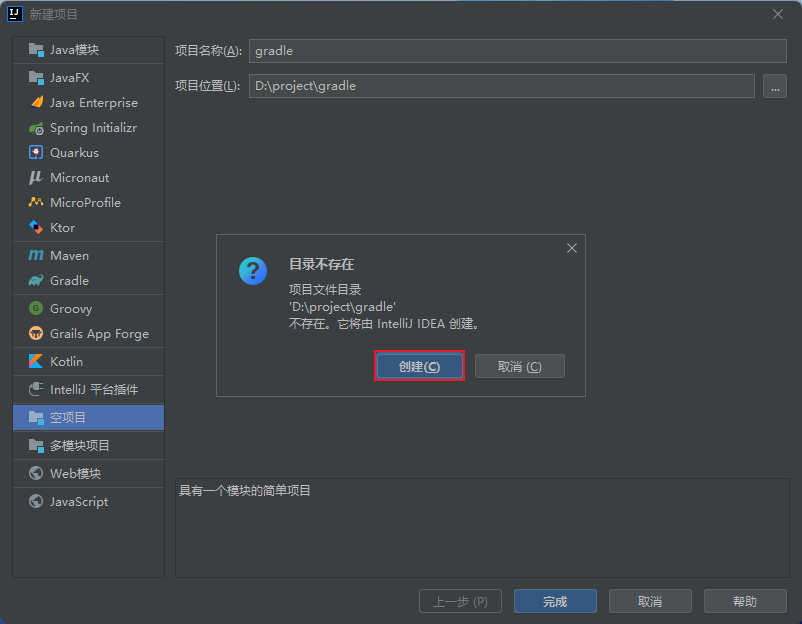Select Maven project type

[88, 255]
